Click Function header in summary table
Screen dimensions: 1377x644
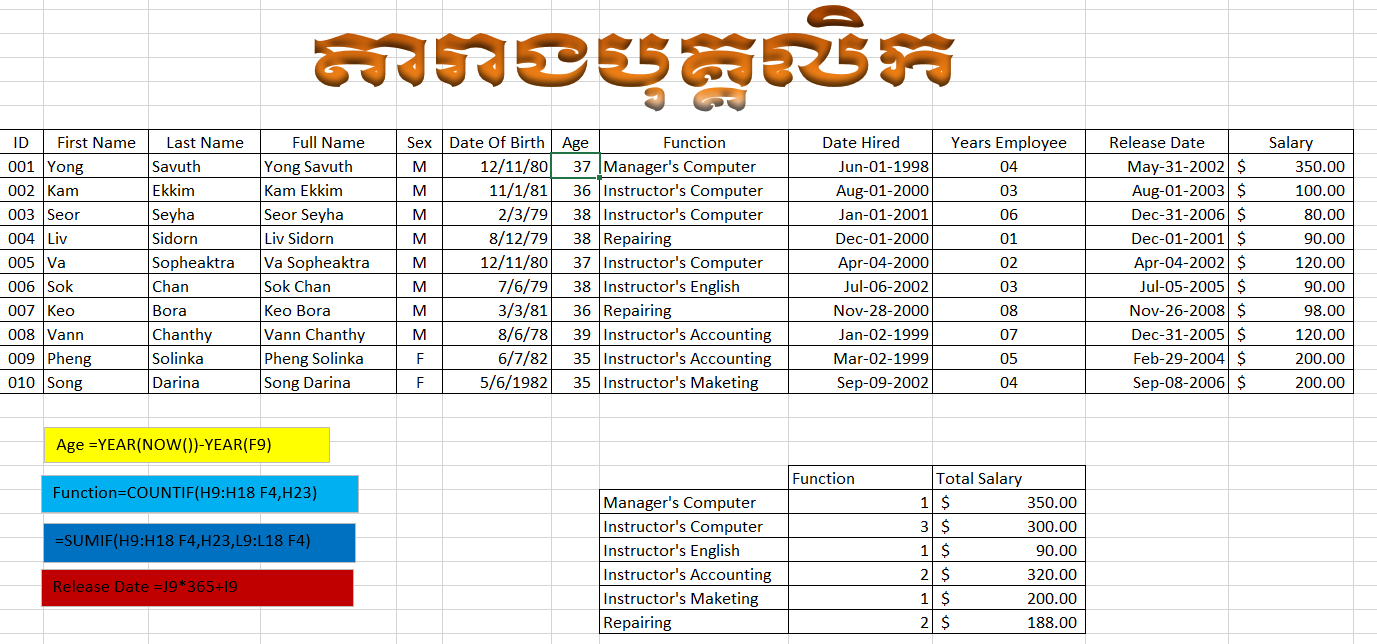tap(861, 478)
